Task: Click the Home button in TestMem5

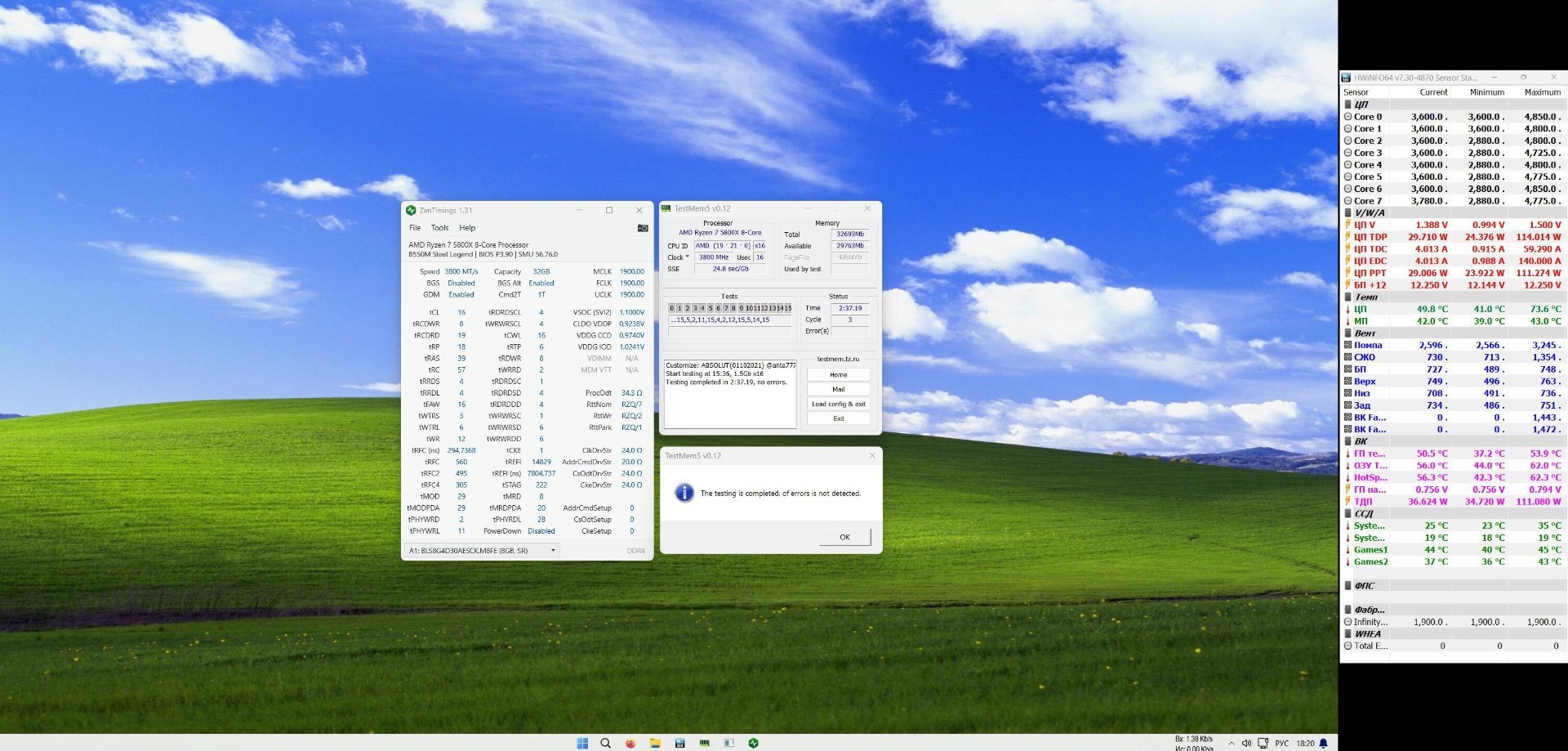Action: pos(838,374)
